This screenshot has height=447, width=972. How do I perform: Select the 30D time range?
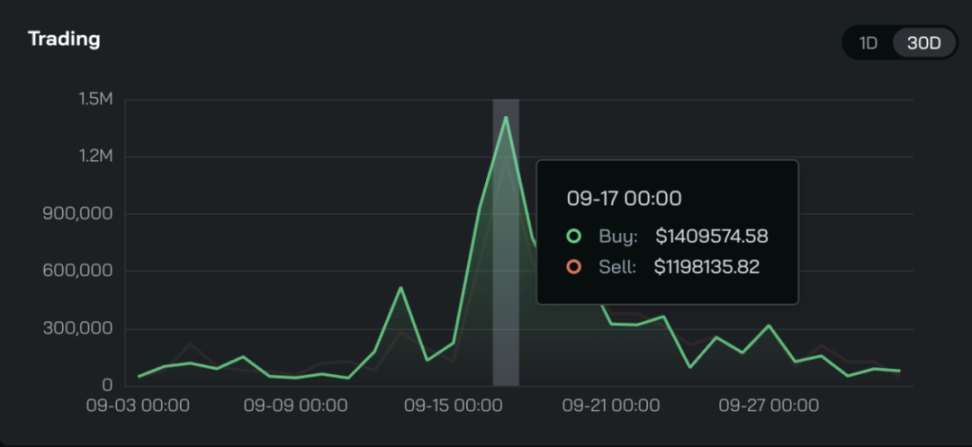click(x=923, y=43)
